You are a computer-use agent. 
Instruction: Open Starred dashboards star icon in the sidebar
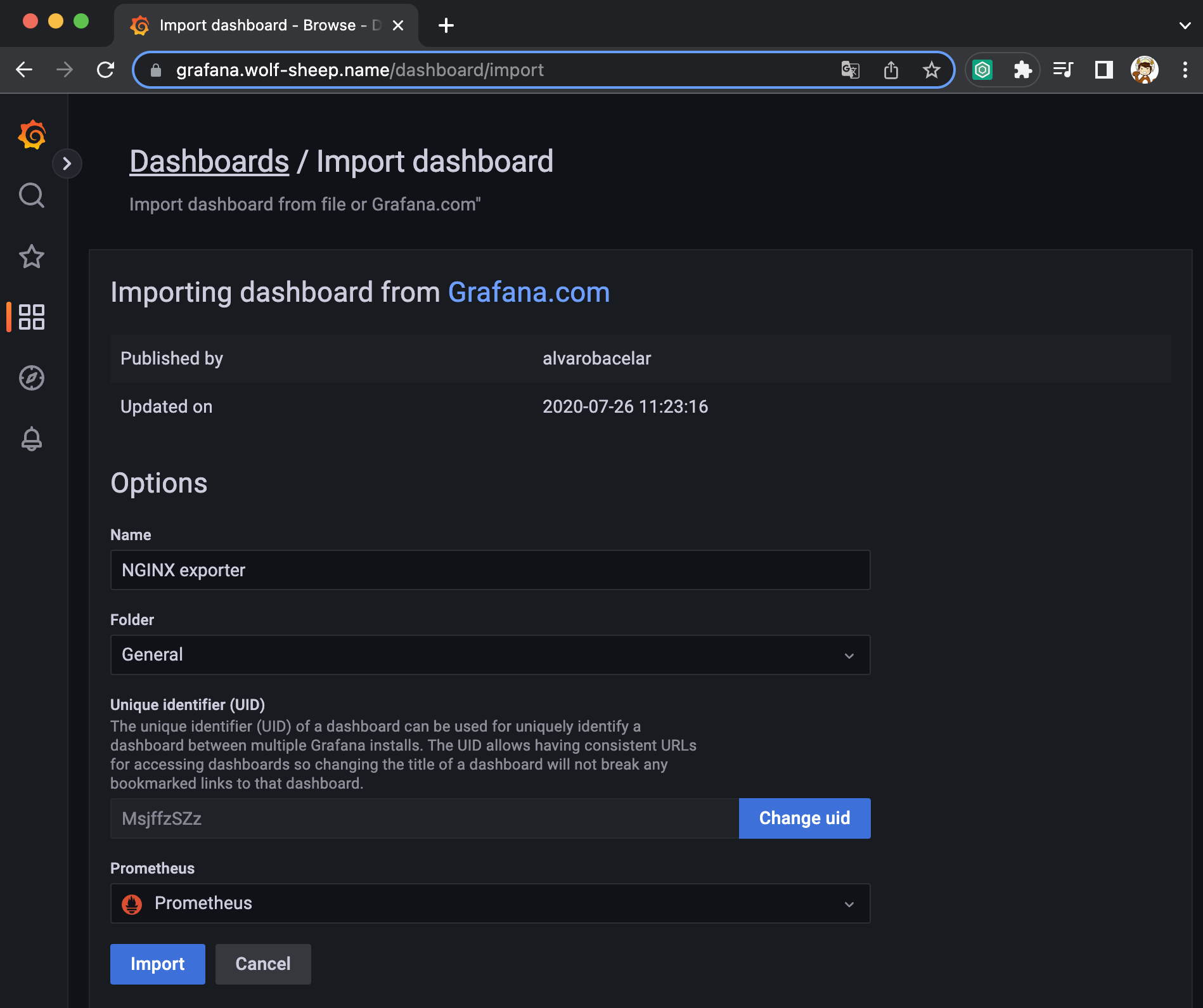(32, 256)
